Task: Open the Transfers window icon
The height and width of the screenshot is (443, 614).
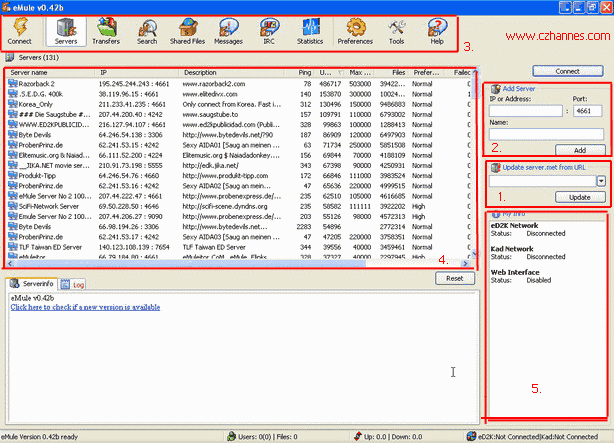Action: coord(105,30)
